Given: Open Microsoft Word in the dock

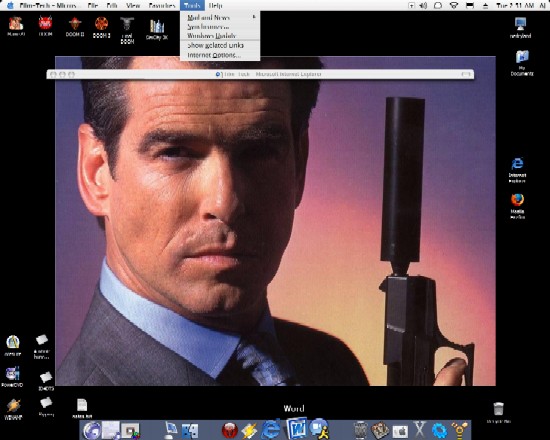Looking at the screenshot, I should pyautogui.click(x=296, y=428).
